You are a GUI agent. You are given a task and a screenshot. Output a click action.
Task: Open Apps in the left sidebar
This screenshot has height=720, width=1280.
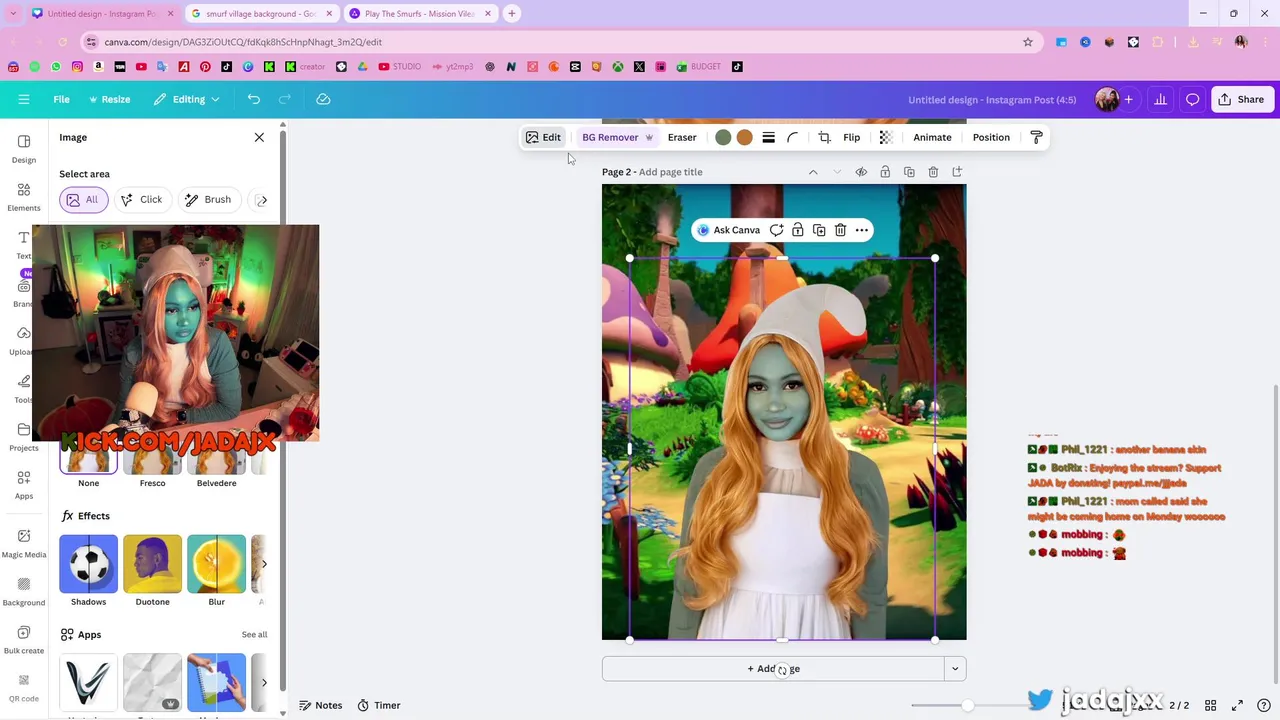(x=24, y=484)
